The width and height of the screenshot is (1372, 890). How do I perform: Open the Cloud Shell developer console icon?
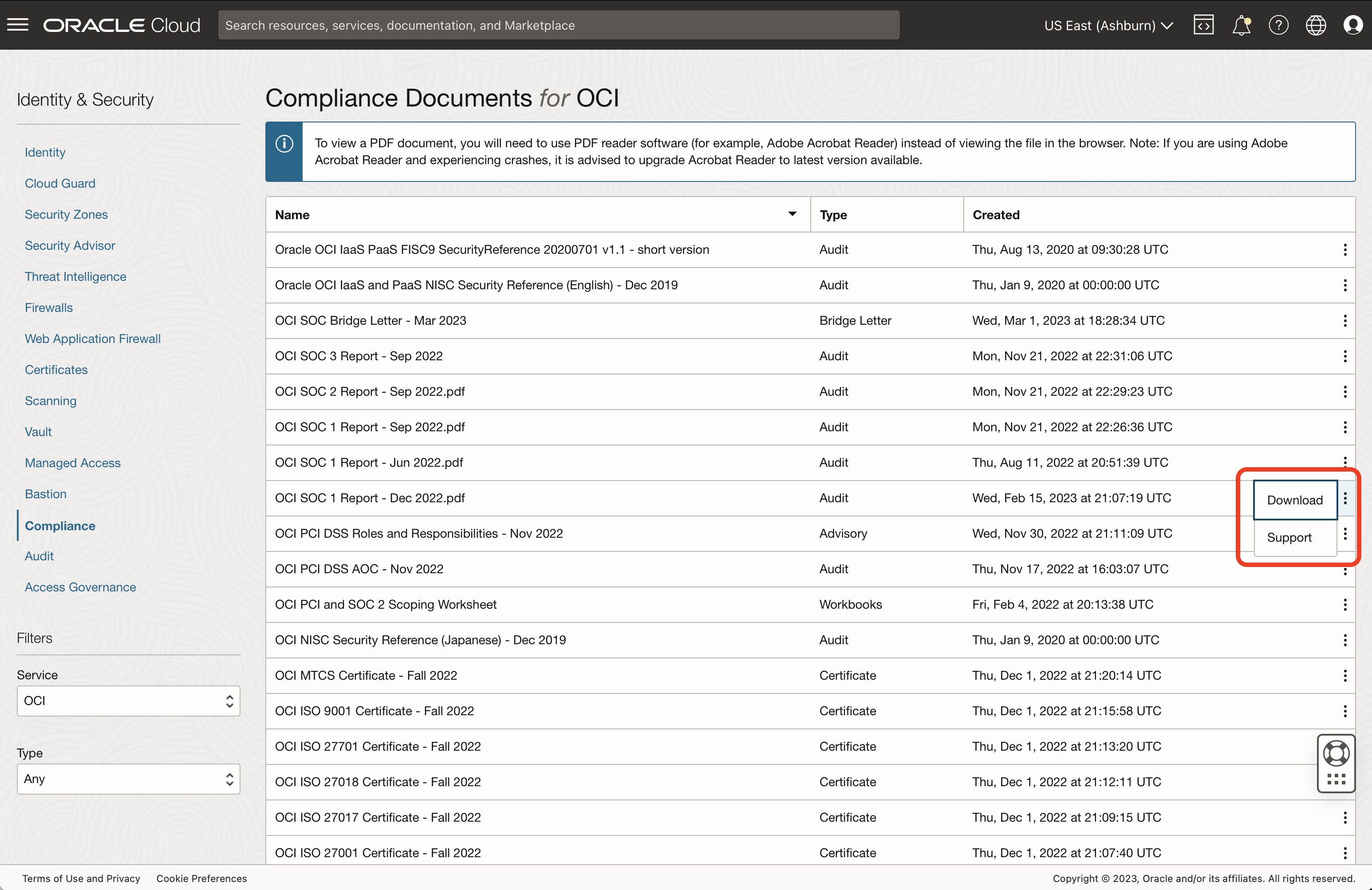click(1203, 24)
